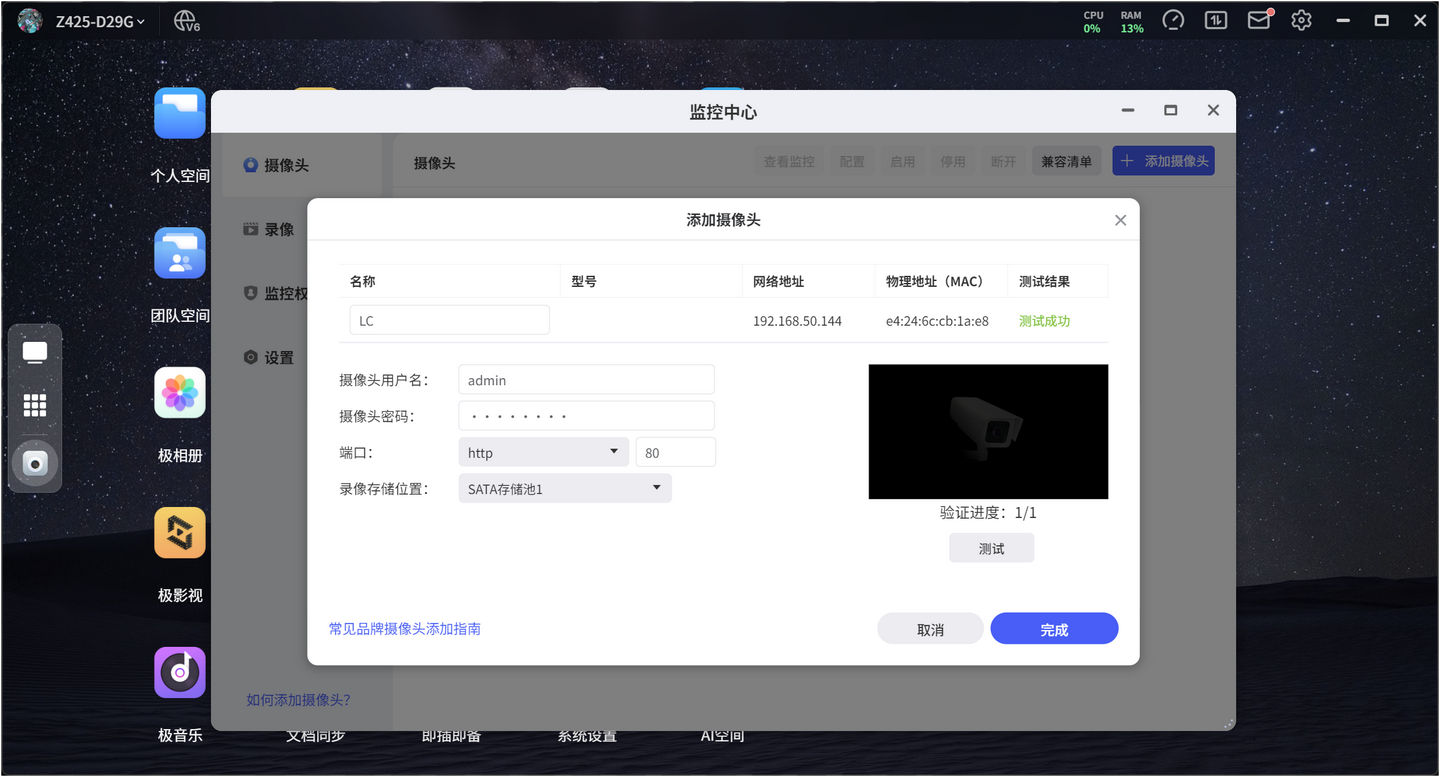Click the 配置 toolbar button
Image resolution: width=1440 pixels, height=777 pixels.
coord(852,161)
